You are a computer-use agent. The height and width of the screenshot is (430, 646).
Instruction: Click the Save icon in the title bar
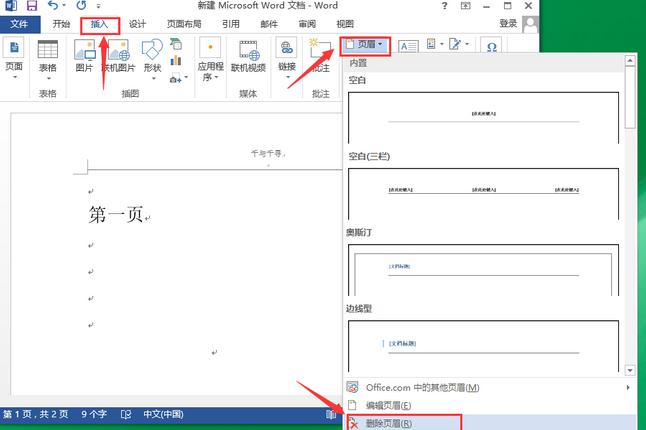pos(32,5)
